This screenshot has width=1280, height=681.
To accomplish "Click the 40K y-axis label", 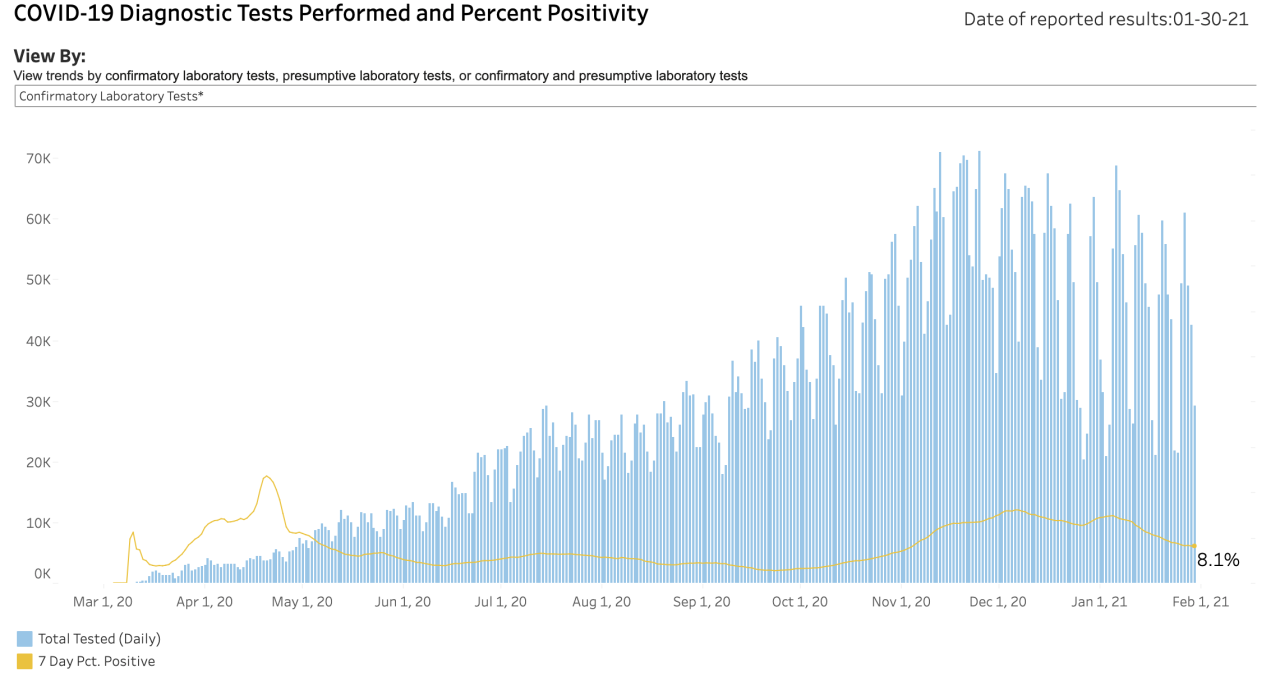I will (38, 341).
